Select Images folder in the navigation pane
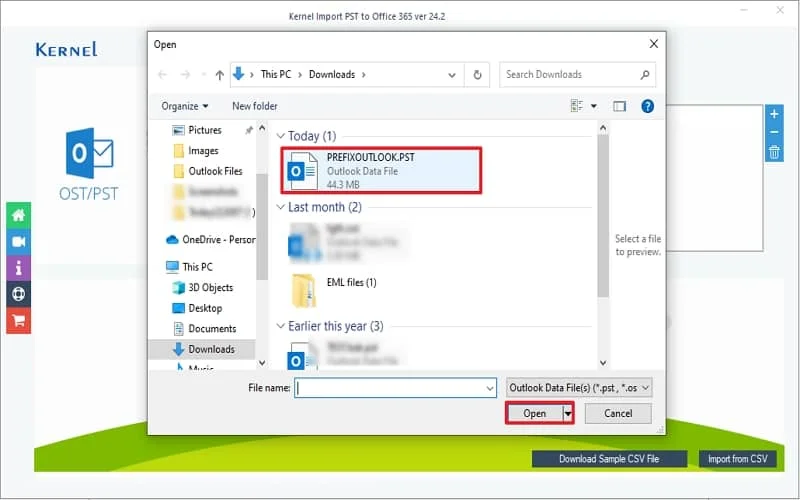Screen dimensions: 800x500 [203, 151]
